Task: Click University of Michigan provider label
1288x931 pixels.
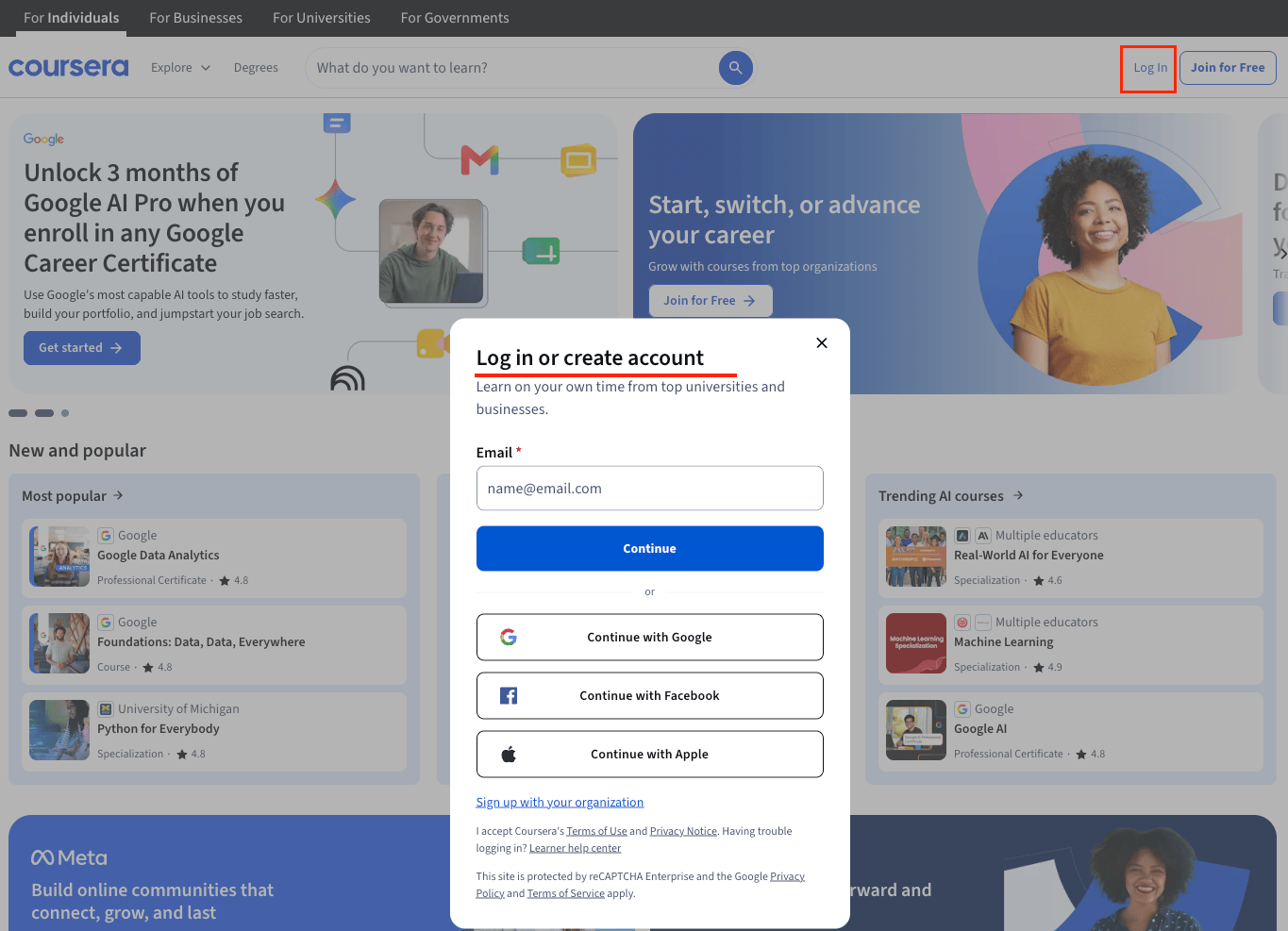Action: pyautogui.click(x=178, y=709)
